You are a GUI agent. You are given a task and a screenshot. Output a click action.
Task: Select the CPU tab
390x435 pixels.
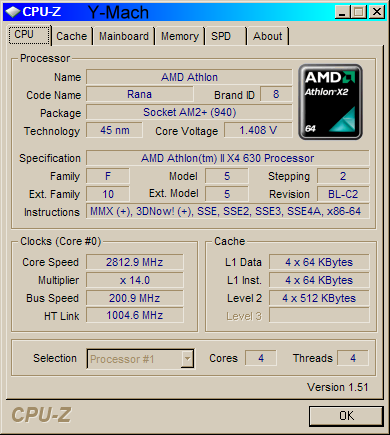pyautogui.click(x=29, y=35)
